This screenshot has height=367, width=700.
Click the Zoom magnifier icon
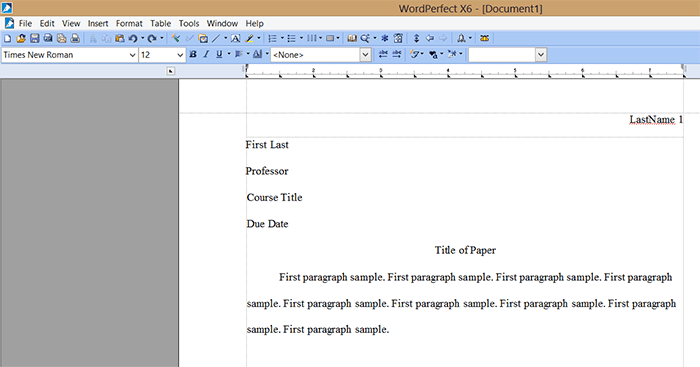[x=365, y=38]
